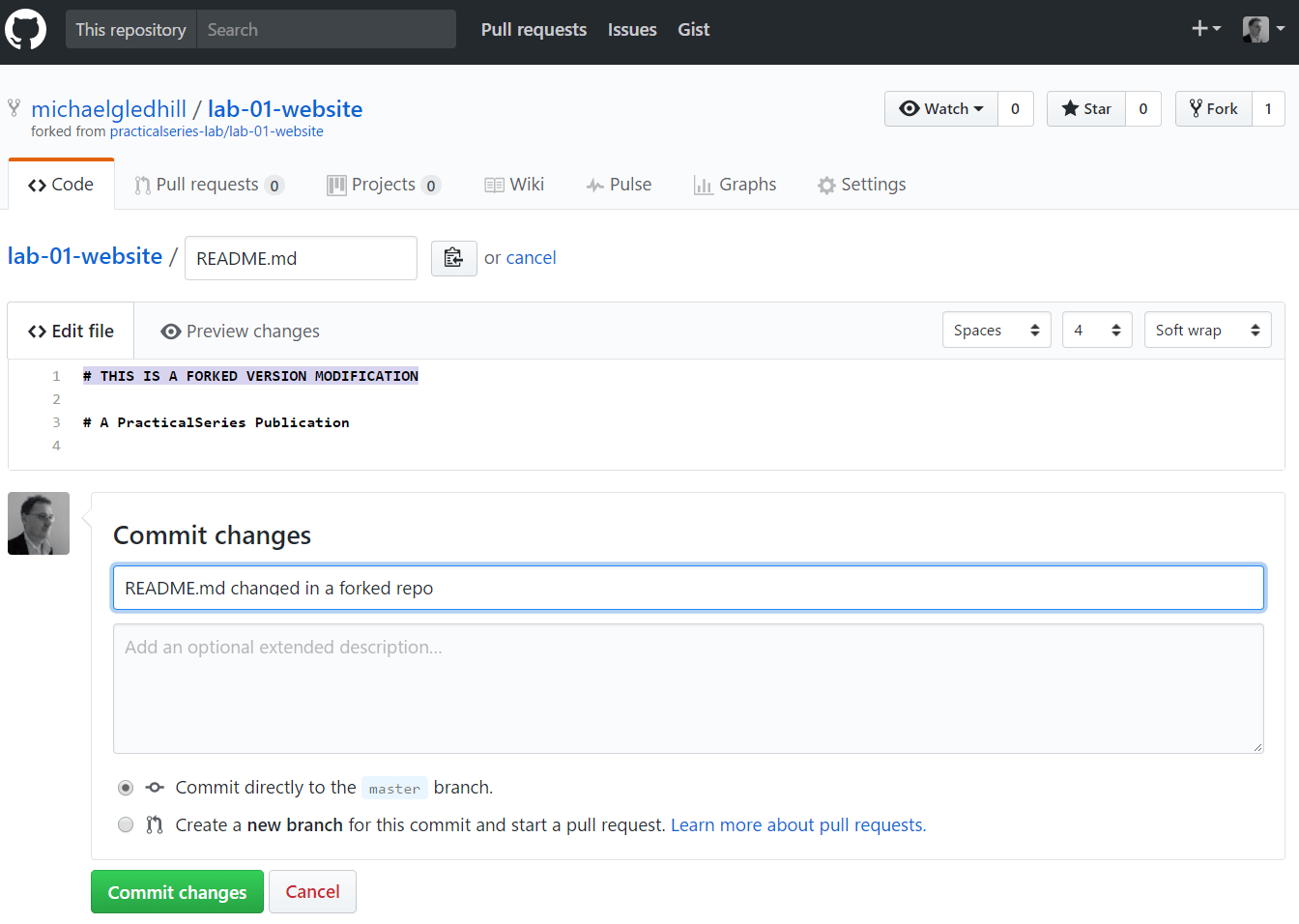1299x924 pixels.
Task: Open the plus create-new menu
Action: (1206, 29)
